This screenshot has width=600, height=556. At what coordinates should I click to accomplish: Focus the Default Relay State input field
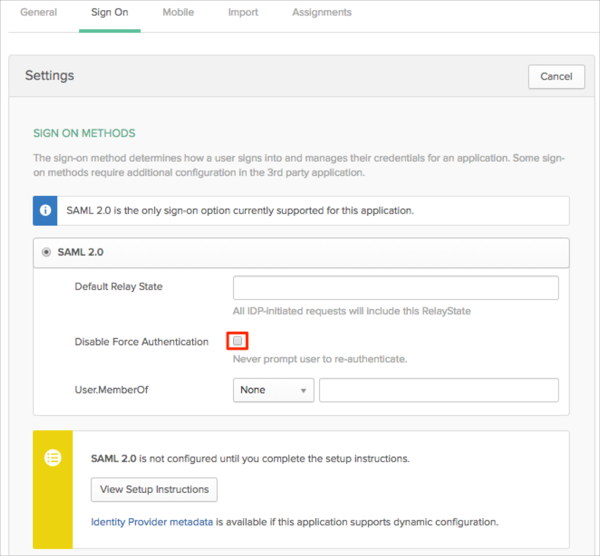[395, 288]
